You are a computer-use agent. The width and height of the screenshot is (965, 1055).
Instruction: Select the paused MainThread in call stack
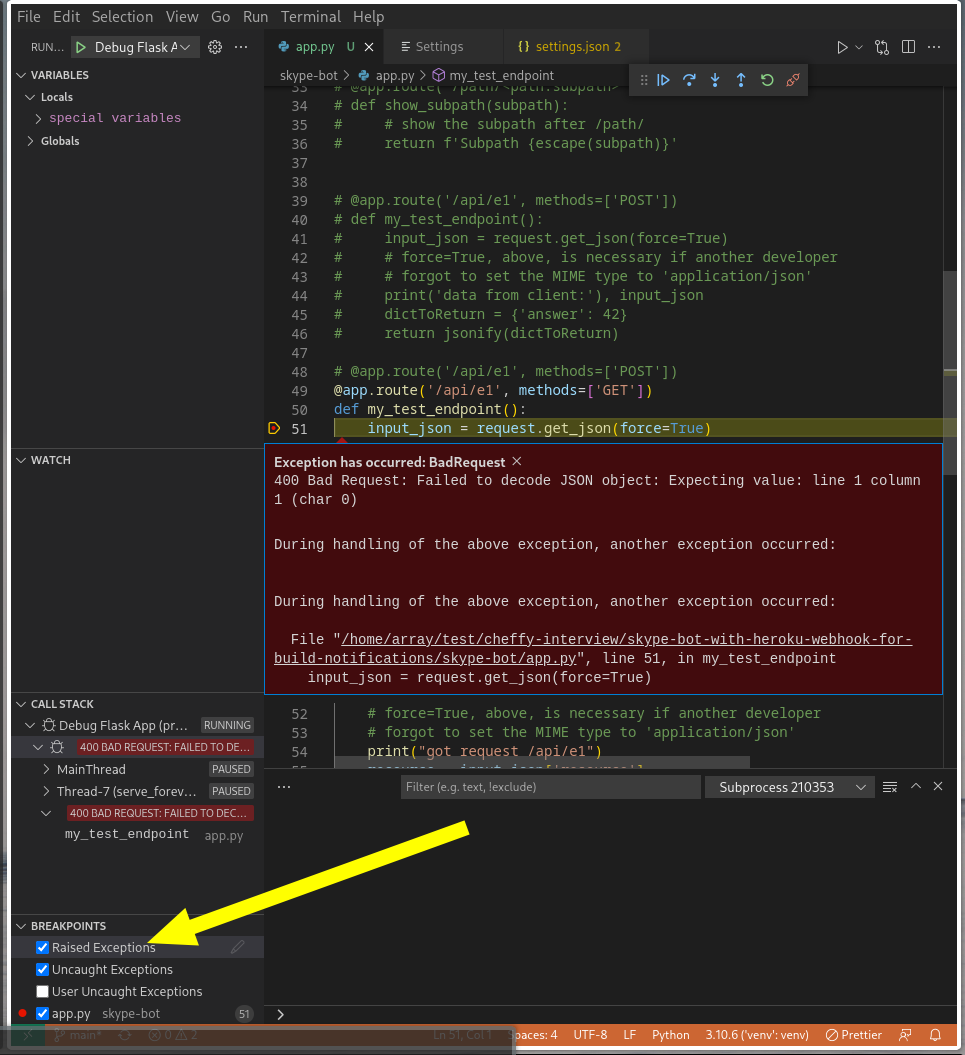coord(90,769)
